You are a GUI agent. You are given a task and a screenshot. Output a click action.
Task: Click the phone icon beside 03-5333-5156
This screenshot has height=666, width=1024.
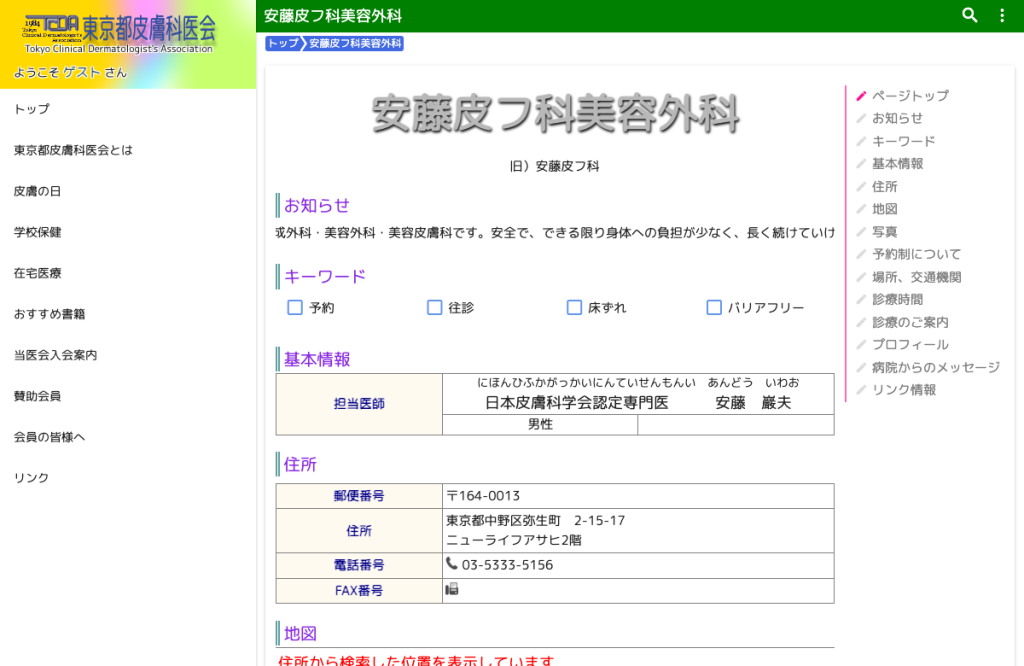tap(451, 563)
